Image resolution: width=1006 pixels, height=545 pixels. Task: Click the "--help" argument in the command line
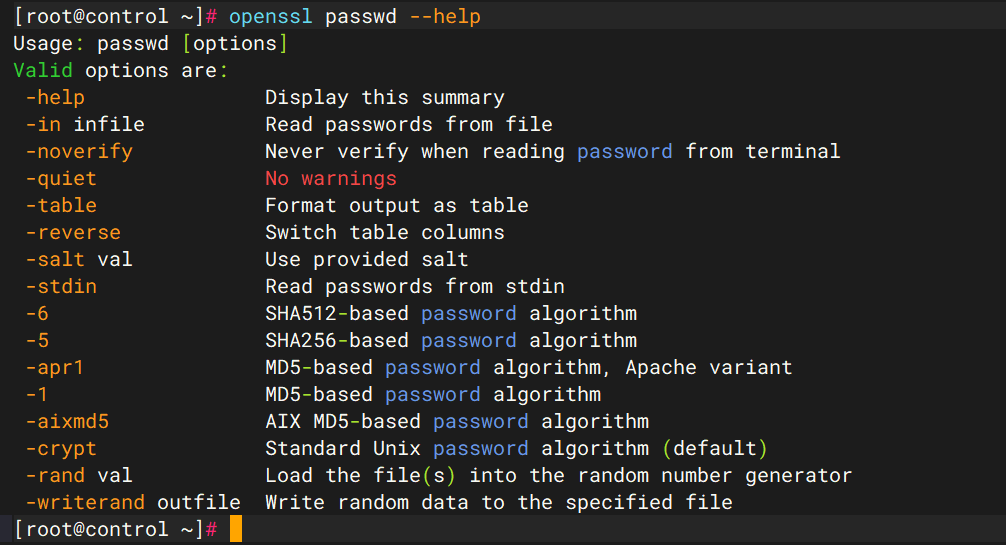[x=445, y=17]
